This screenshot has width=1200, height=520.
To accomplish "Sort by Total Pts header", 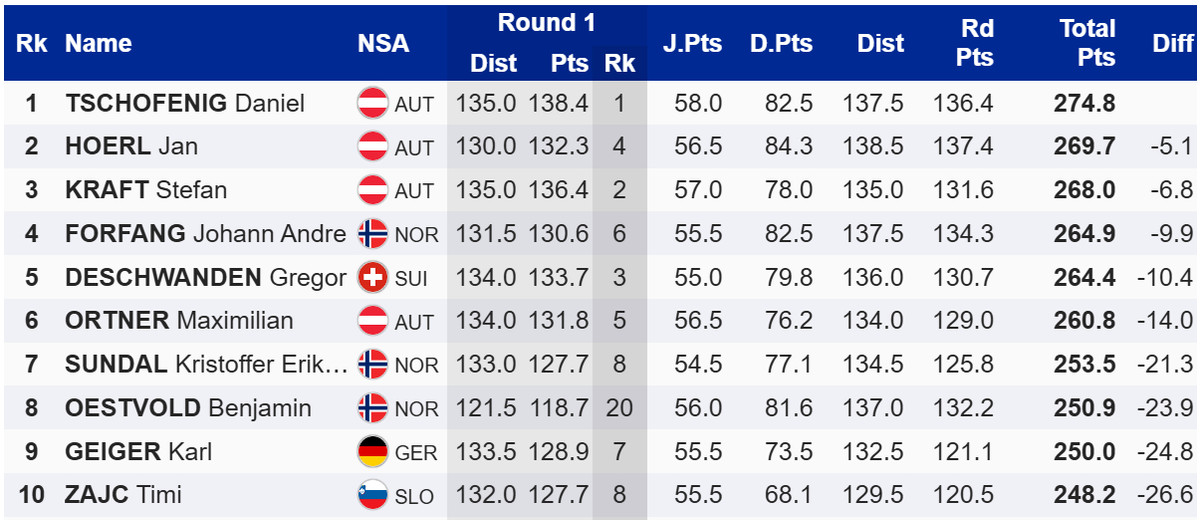I will coord(1087,43).
